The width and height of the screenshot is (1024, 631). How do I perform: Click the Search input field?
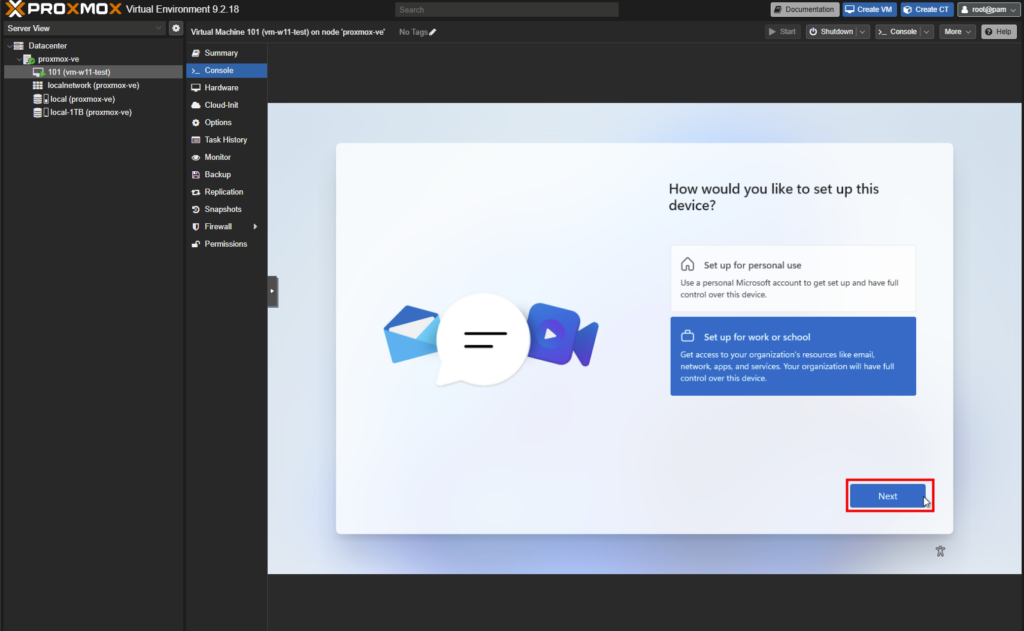(x=506, y=10)
